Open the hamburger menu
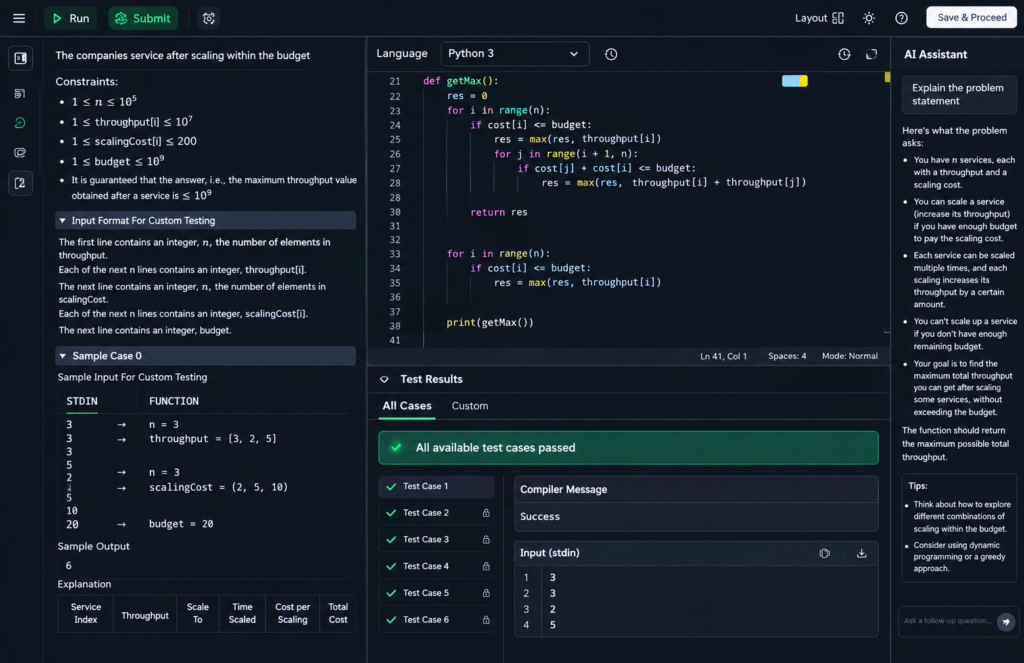The height and width of the screenshot is (663, 1024). coord(19,18)
